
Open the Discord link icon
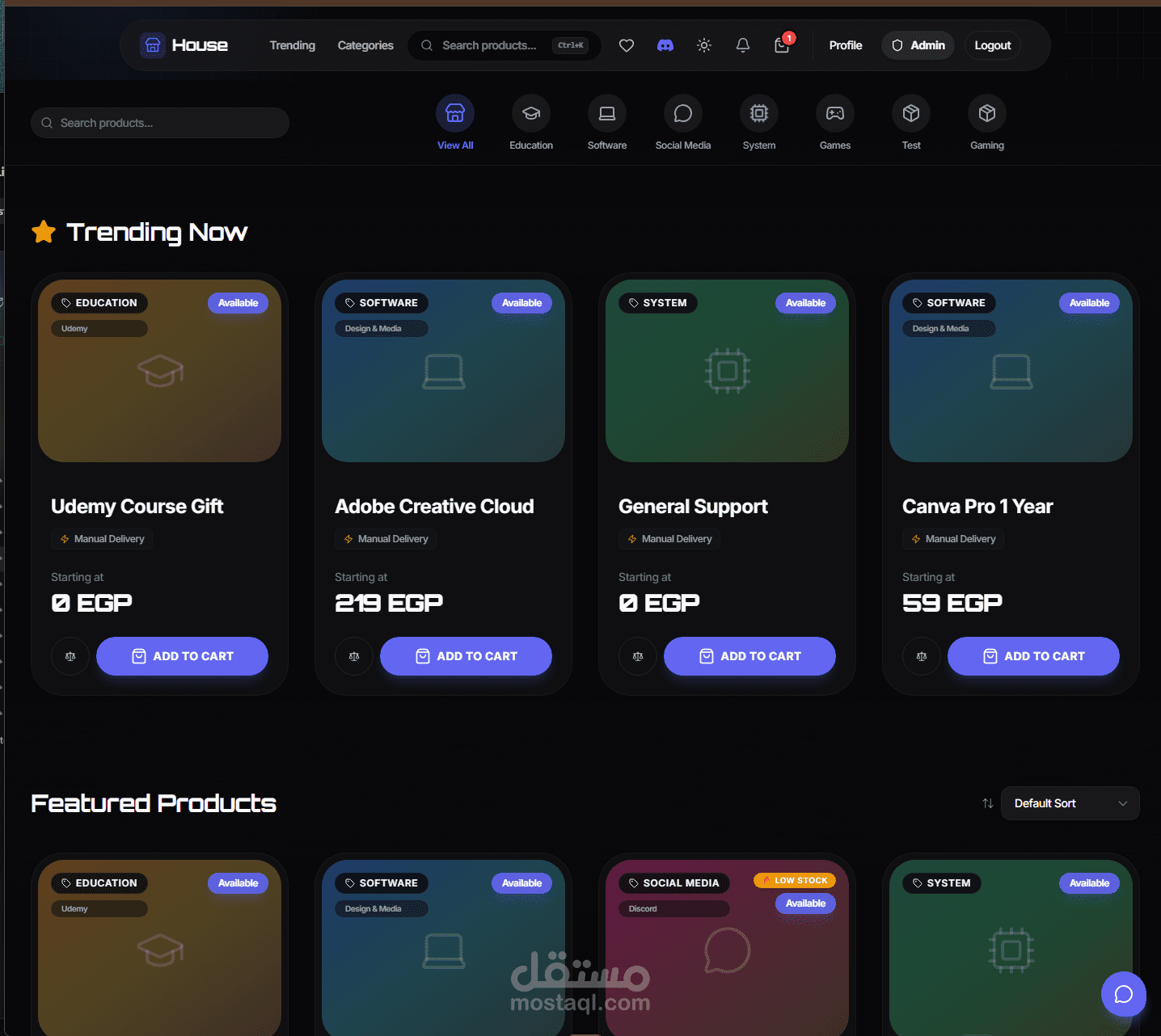click(665, 45)
